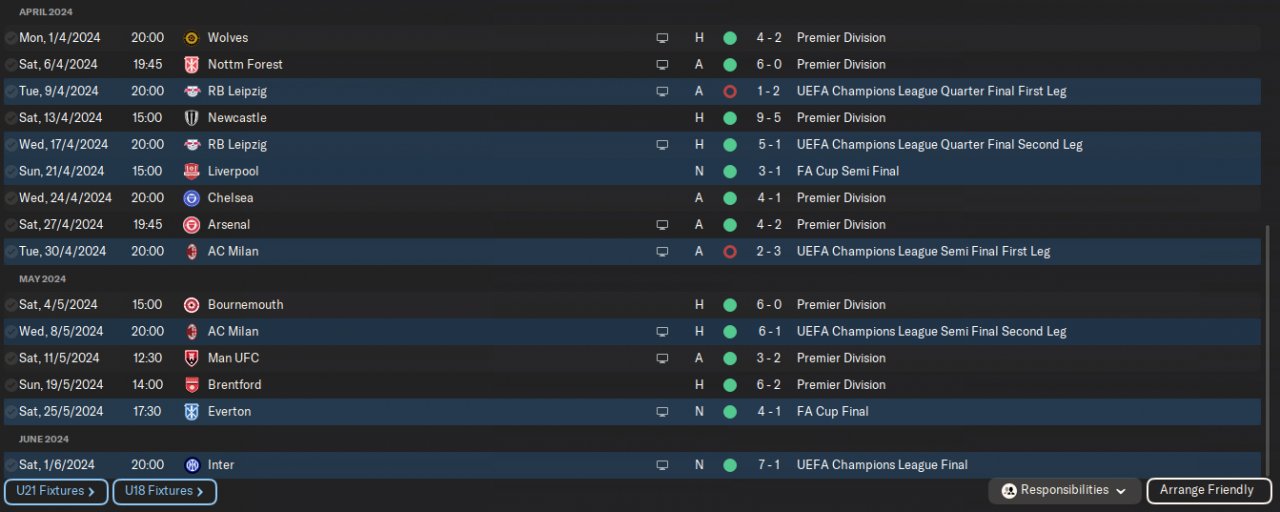
Task: Click the red loss indicator on 30/4/2024 row
Action: 730,252
